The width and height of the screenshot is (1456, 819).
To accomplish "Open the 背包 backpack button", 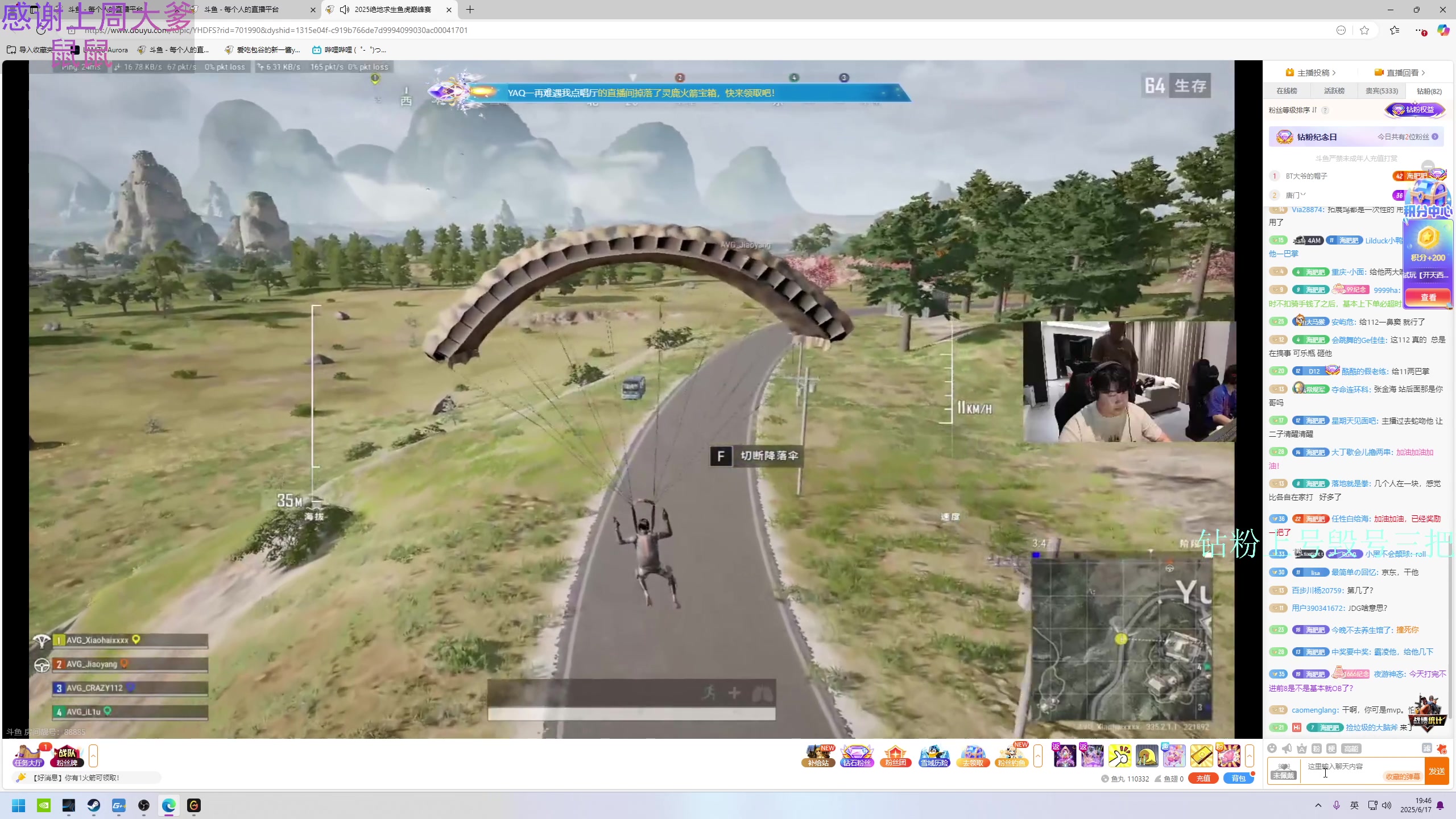I will [1238, 779].
